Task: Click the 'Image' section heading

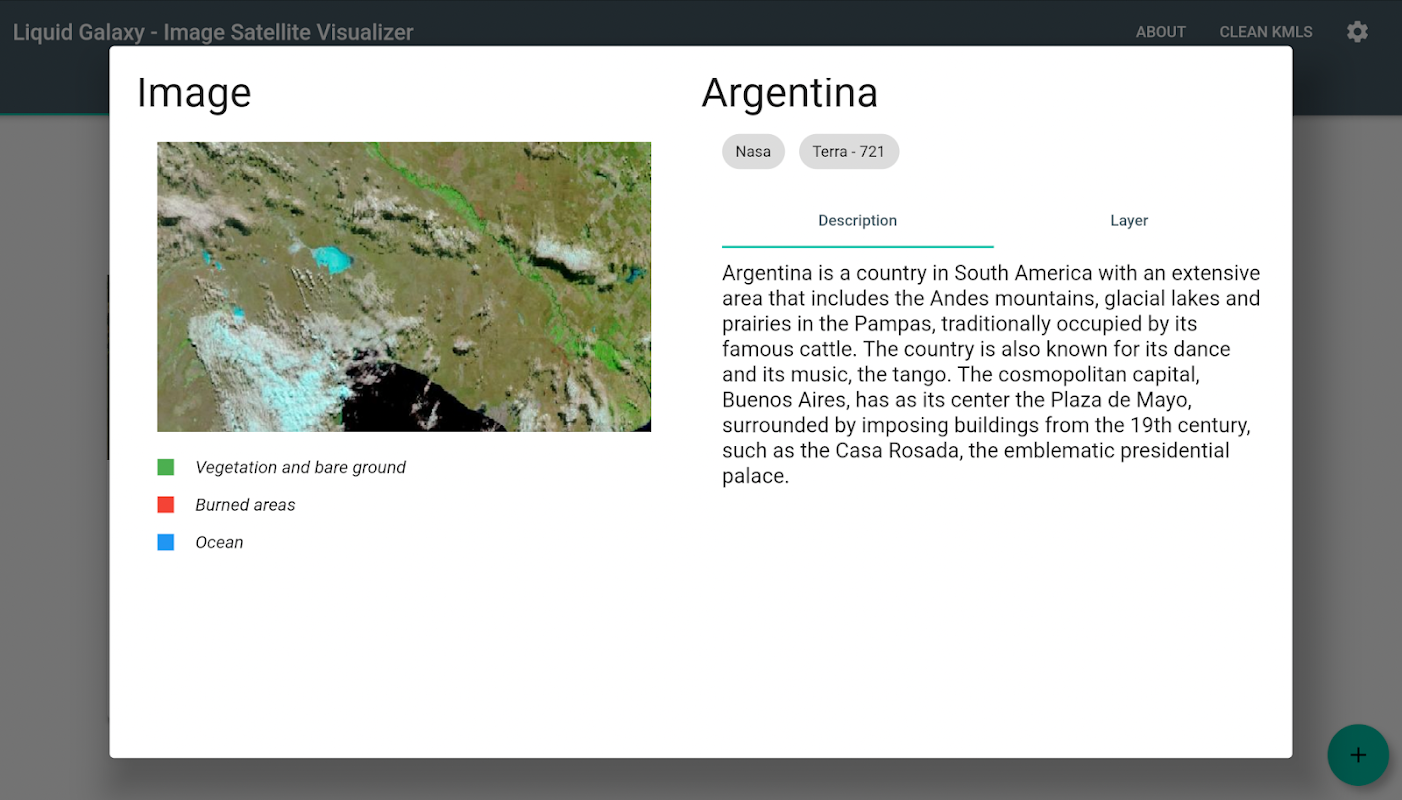Action: [194, 93]
